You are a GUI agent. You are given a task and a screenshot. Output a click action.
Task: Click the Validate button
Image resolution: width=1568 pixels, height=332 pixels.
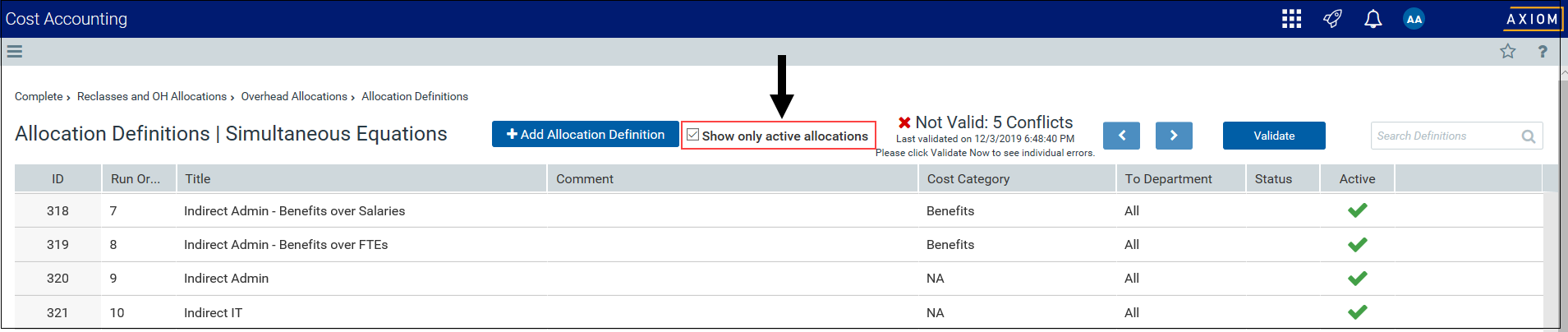1274,136
